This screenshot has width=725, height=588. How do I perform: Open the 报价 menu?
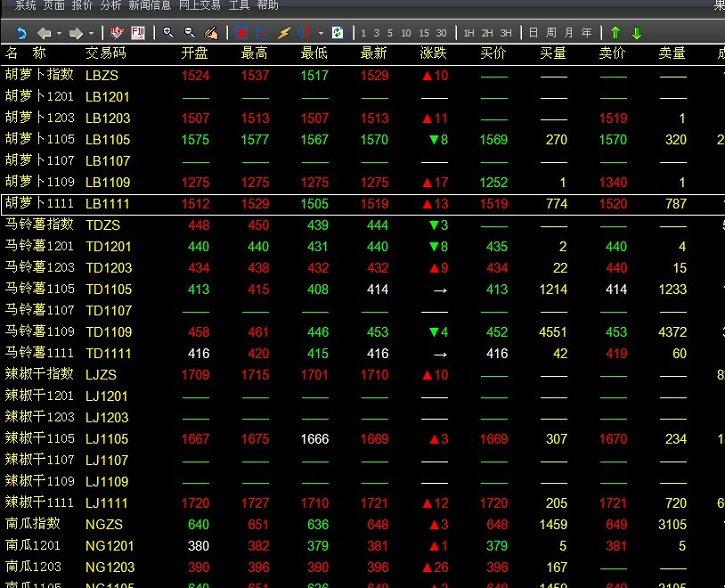(x=82, y=6)
